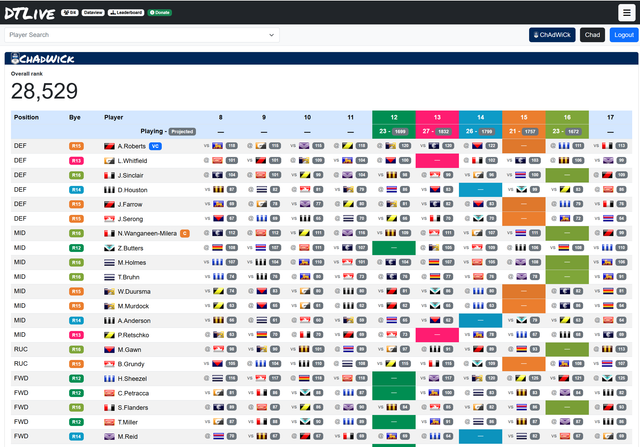This screenshot has height=447, width=640.
Task: Click the team flag icon beside M.Gawn
Action: pyautogui.click(x=110, y=350)
